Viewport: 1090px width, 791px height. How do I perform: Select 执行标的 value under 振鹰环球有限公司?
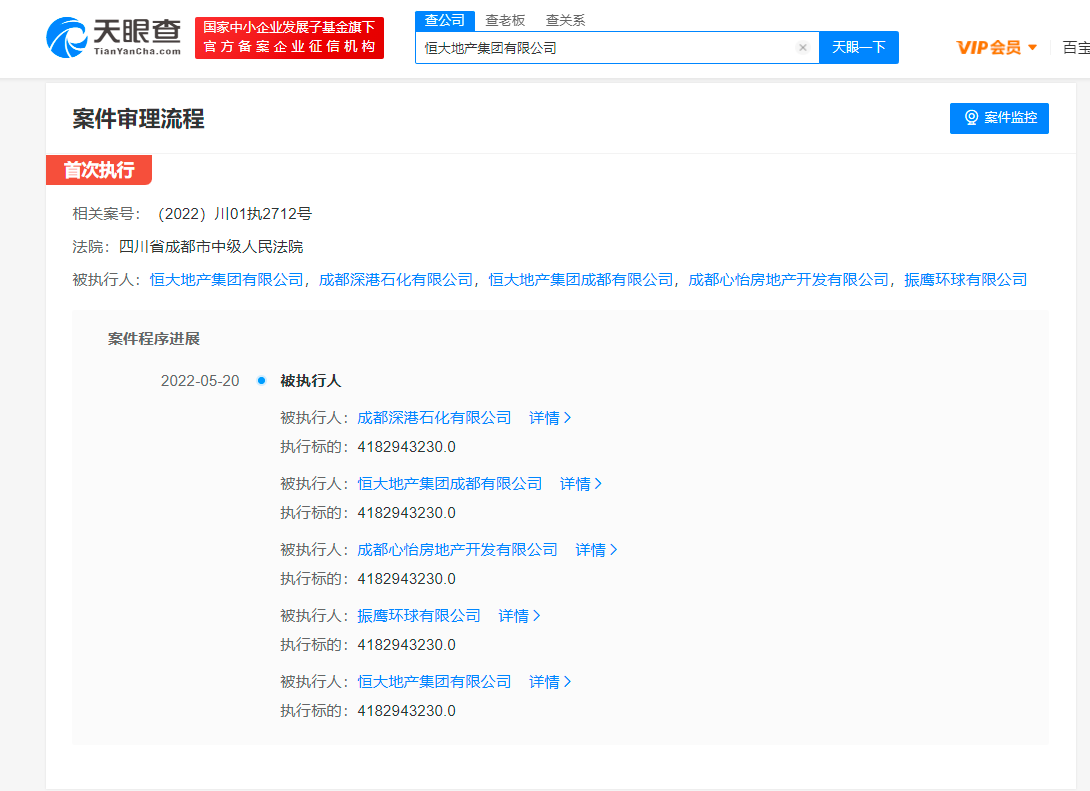click(407, 645)
